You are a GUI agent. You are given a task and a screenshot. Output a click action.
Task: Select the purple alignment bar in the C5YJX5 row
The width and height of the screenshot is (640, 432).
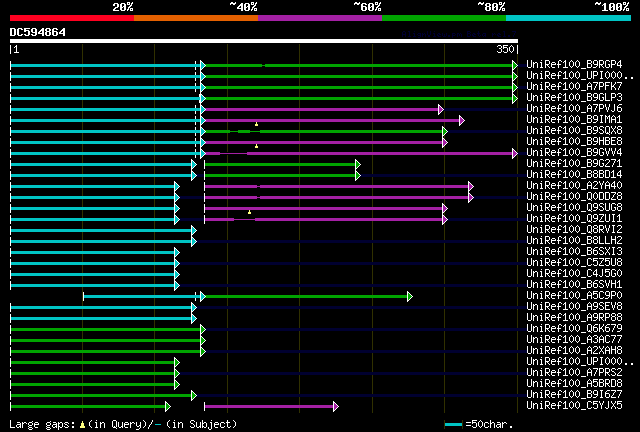pyautogui.click(x=269, y=406)
